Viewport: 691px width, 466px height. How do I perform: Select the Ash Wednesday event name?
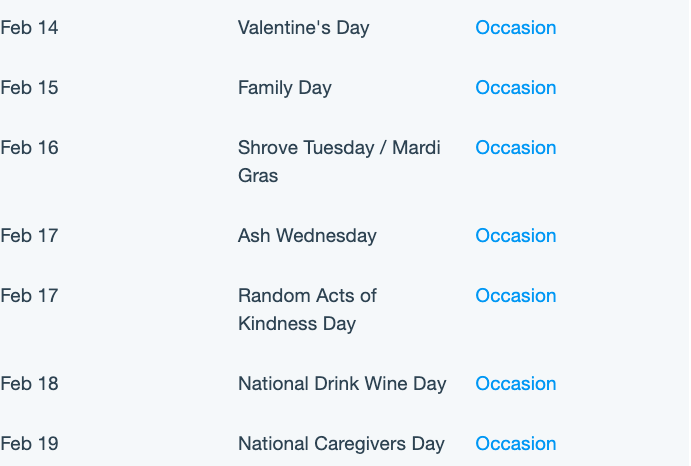[307, 236]
